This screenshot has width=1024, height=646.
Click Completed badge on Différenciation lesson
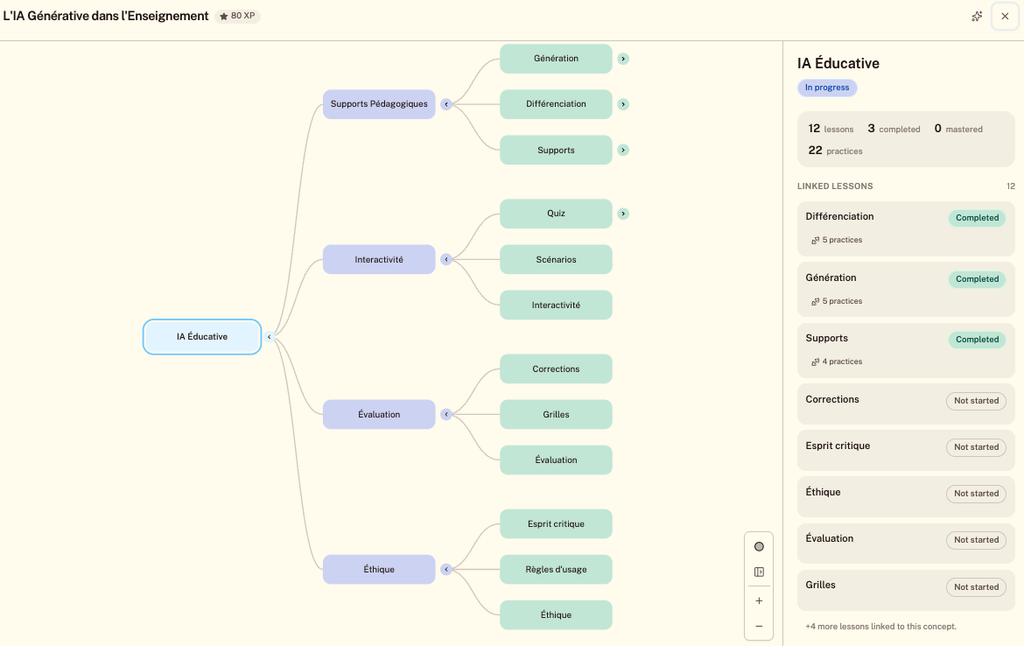pos(977,218)
